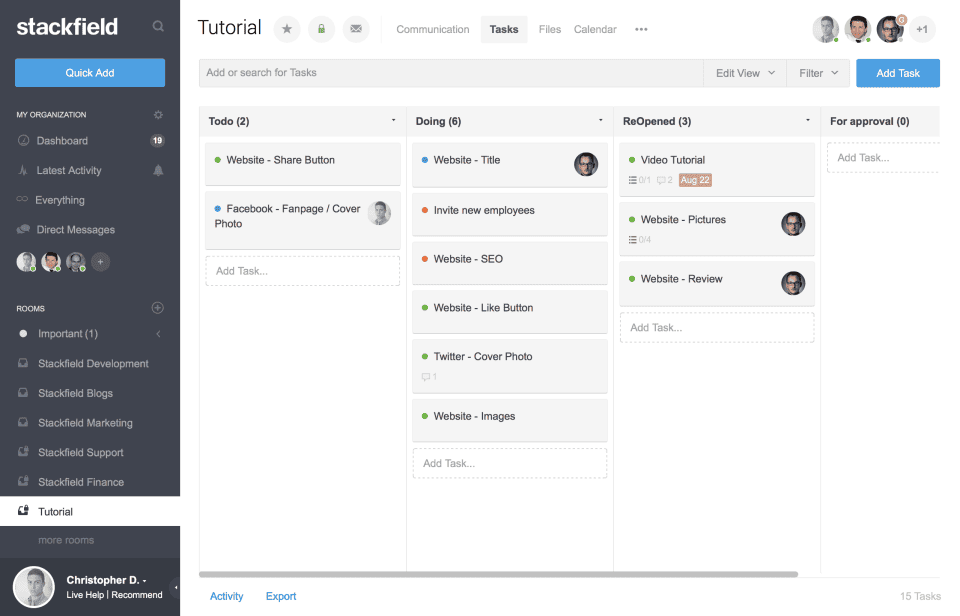Open the Website - Like Button task card
The image size is (960, 616).
point(510,312)
